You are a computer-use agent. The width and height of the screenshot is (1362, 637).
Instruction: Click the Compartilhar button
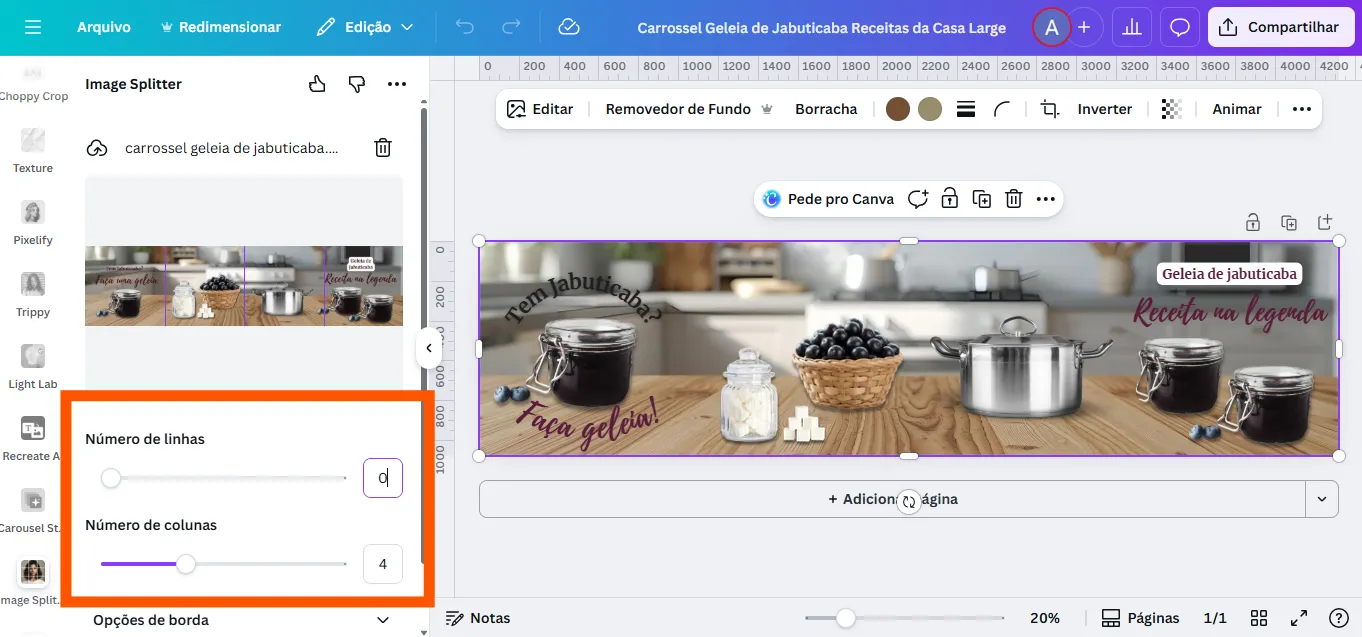point(1279,27)
